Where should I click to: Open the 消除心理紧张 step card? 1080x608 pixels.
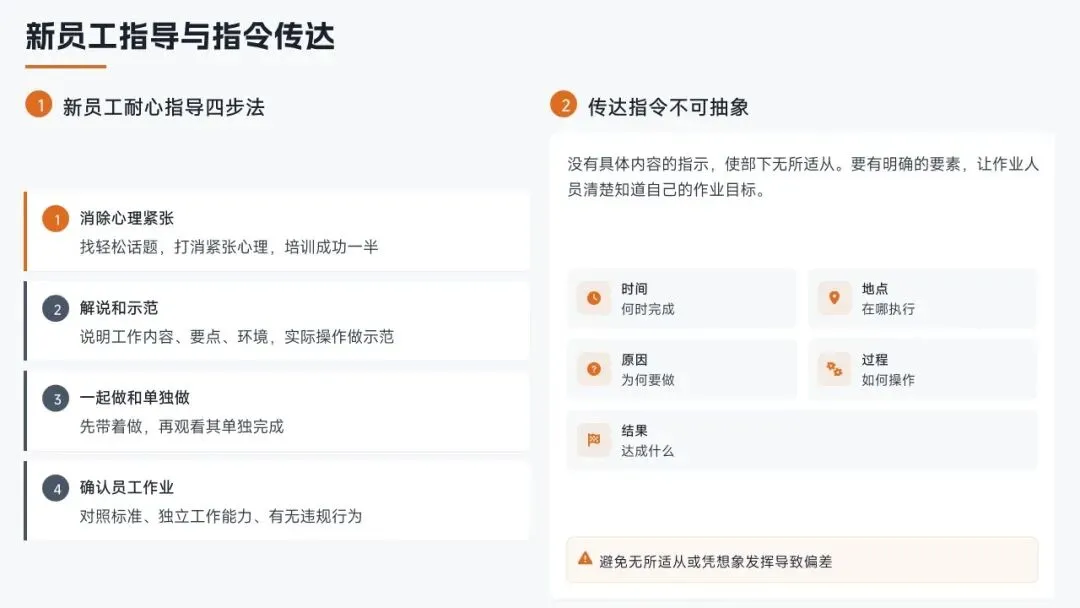click(x=277, y=231)
